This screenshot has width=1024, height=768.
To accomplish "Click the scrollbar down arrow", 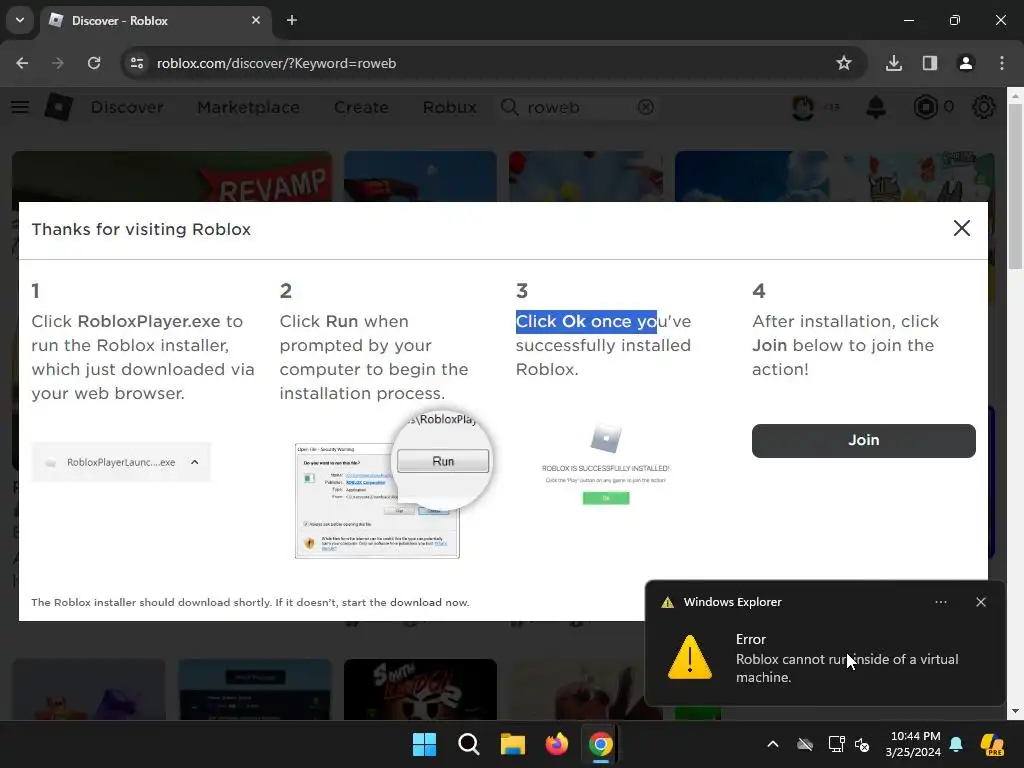I will click(1015, 711).
